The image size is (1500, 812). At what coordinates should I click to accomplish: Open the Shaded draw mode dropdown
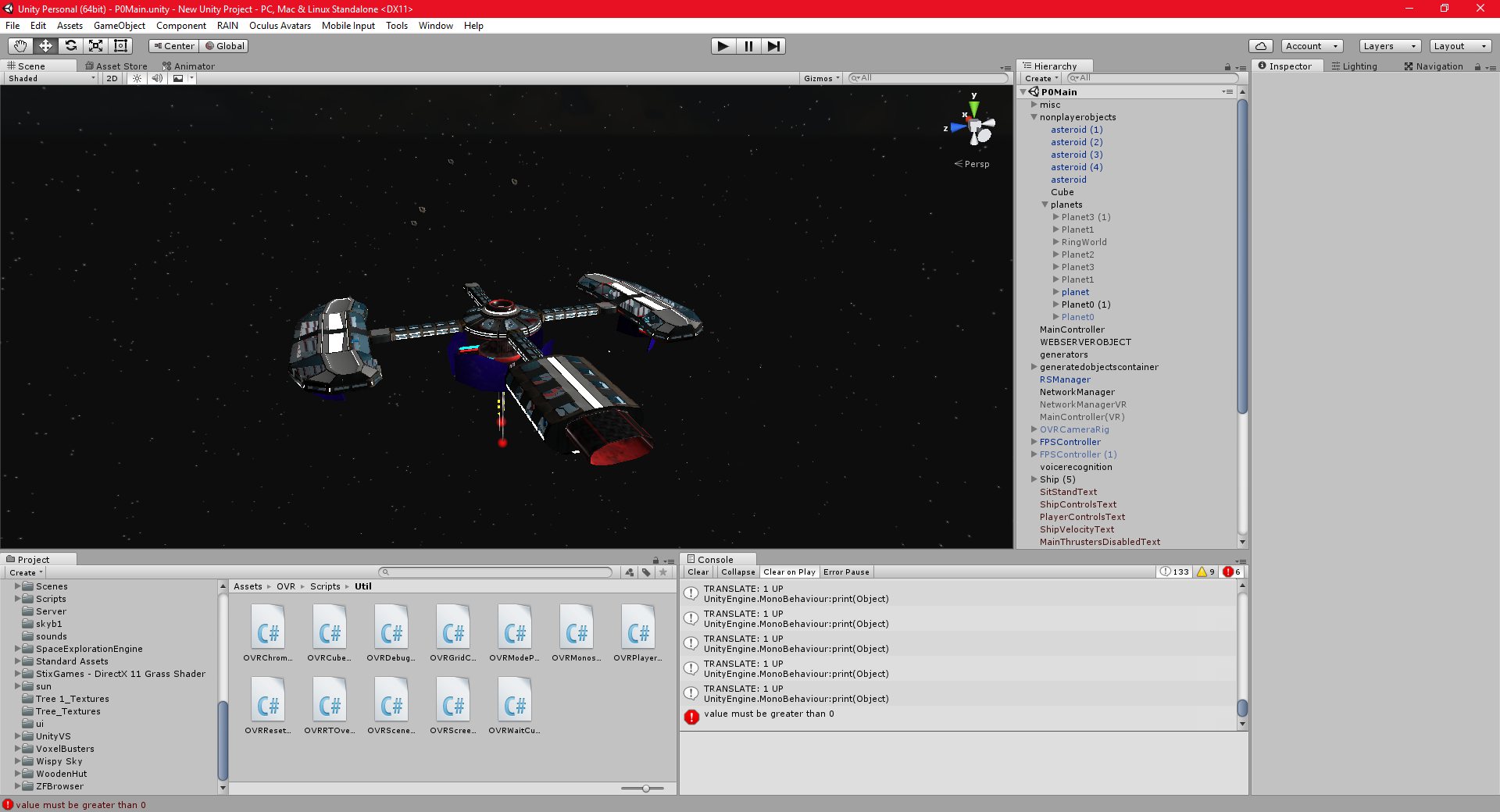click(x=52, y=78)
